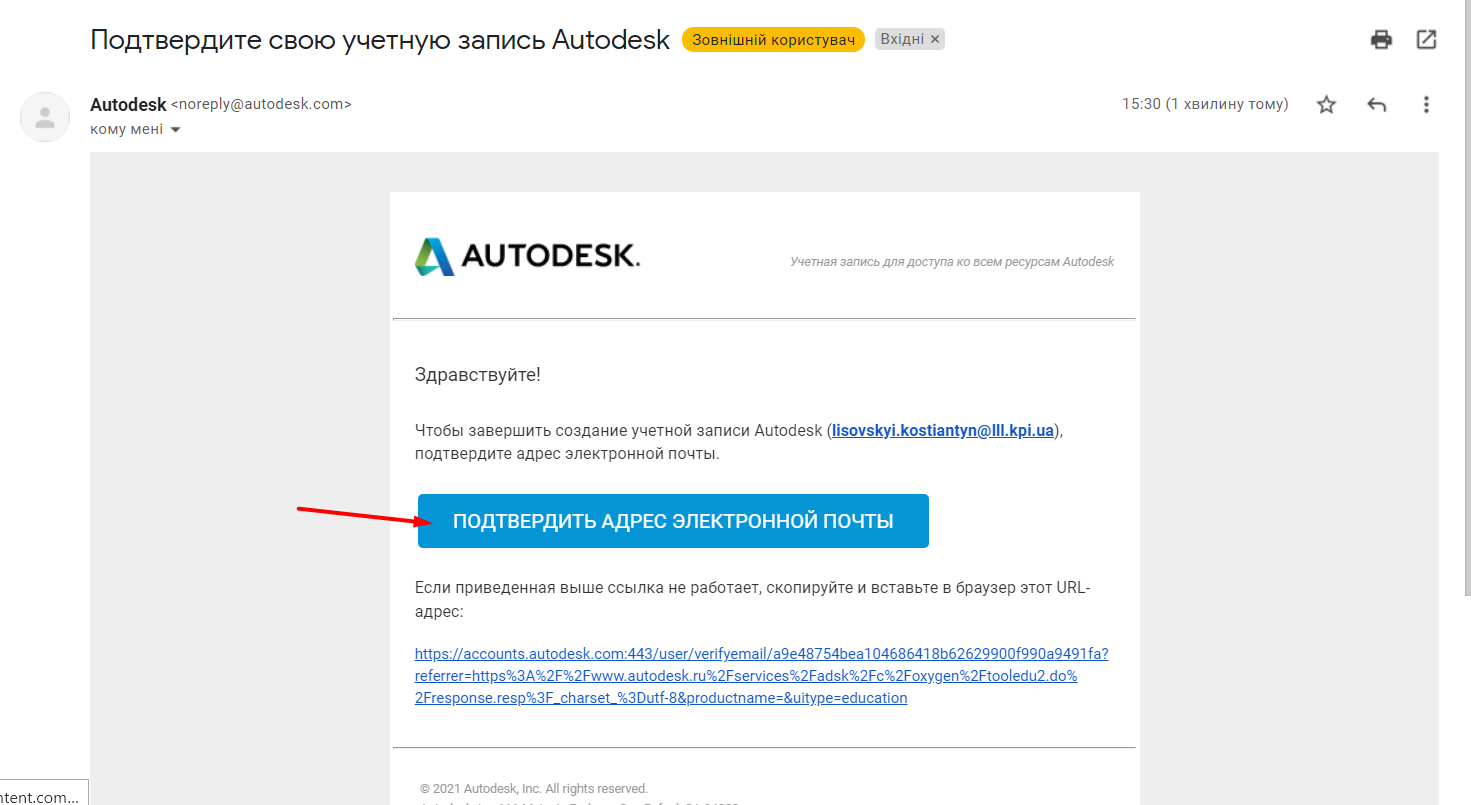Viewport: 1471px width, 805px height.
Task: Reply to the Autodesk email
Action: pos(1377,104)
